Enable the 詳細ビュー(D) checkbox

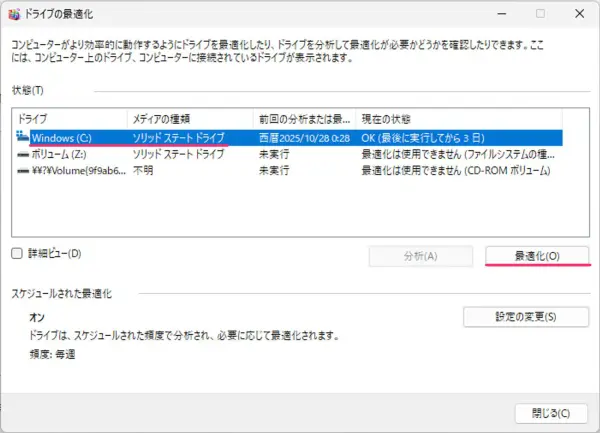pyautogui.click(x=17, y=254)
